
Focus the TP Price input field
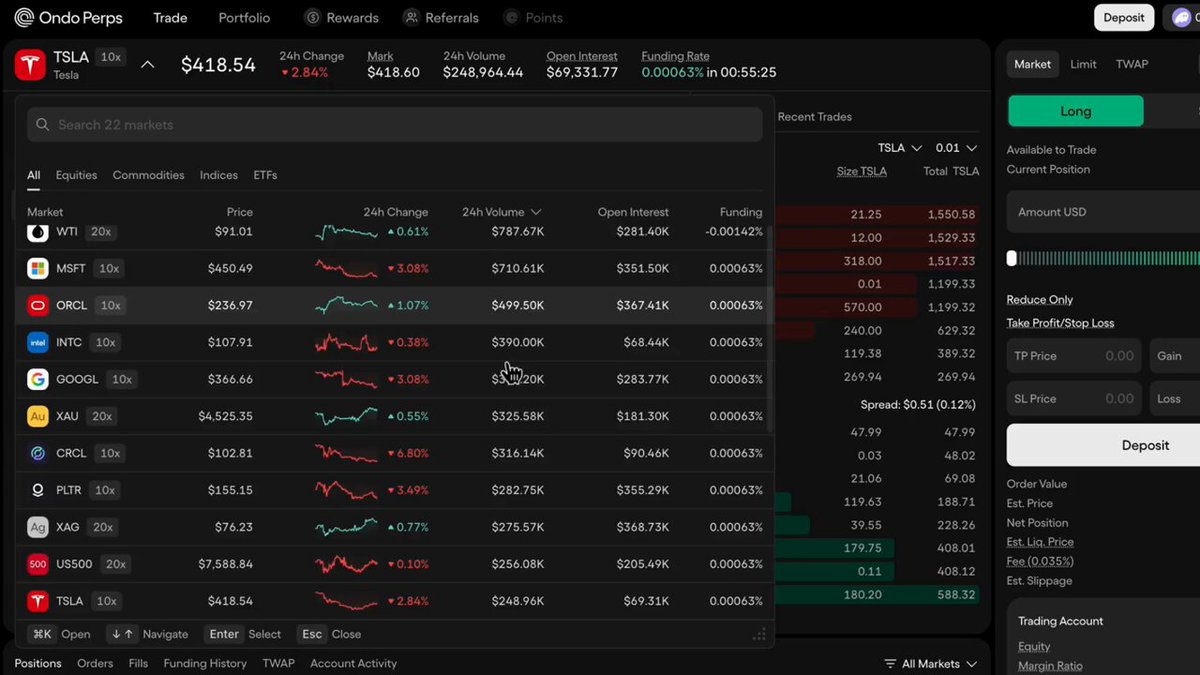click(1074, 356)
